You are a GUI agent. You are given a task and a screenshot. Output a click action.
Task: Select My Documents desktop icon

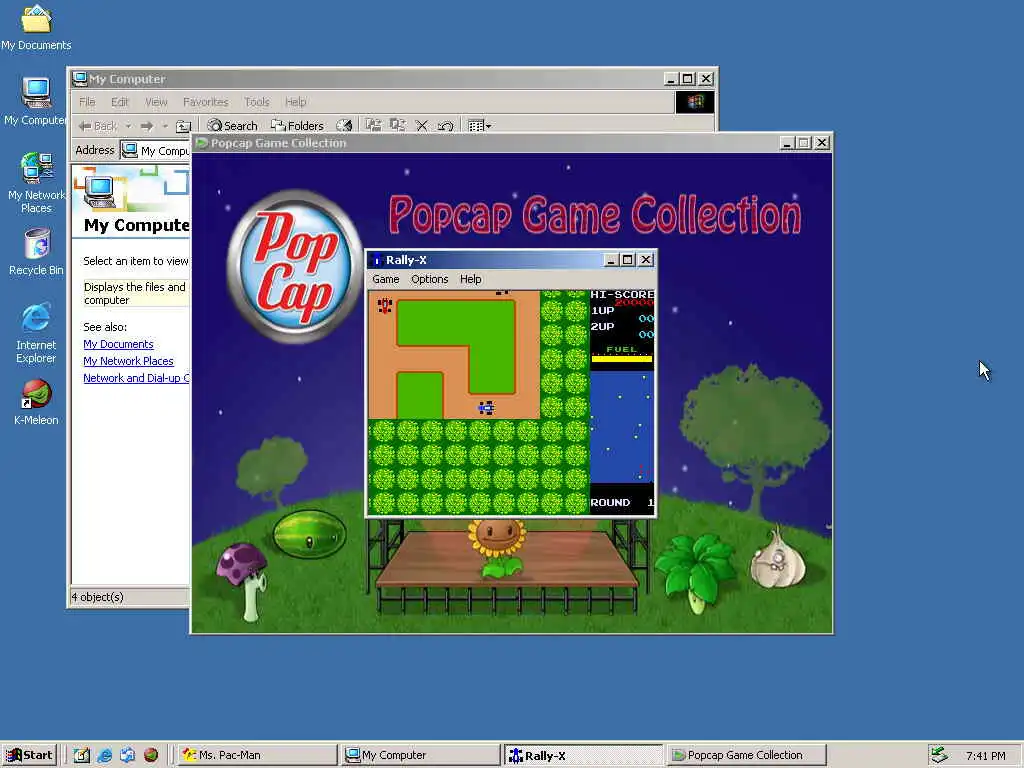[36, 28]
